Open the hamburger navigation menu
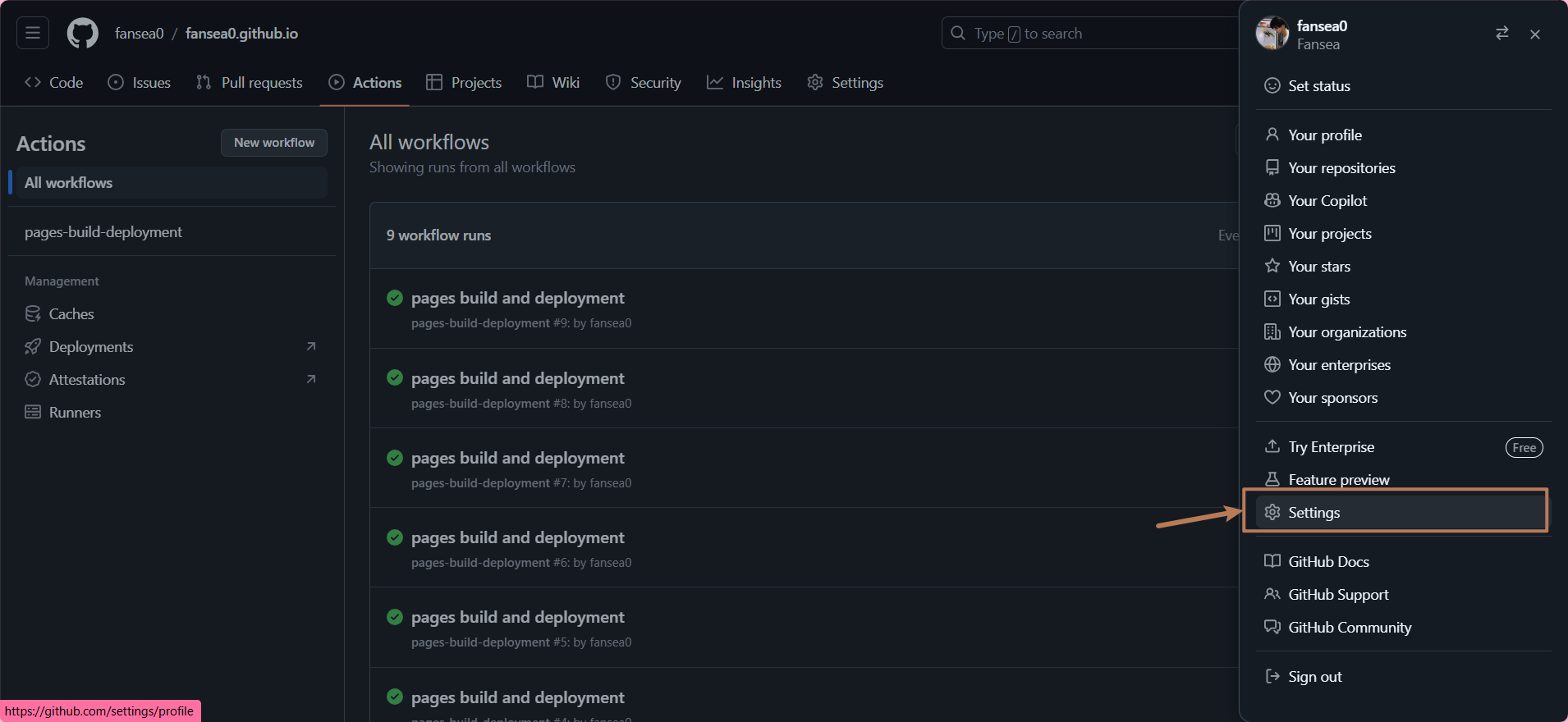1568x722 pixels. coord(33,33)
